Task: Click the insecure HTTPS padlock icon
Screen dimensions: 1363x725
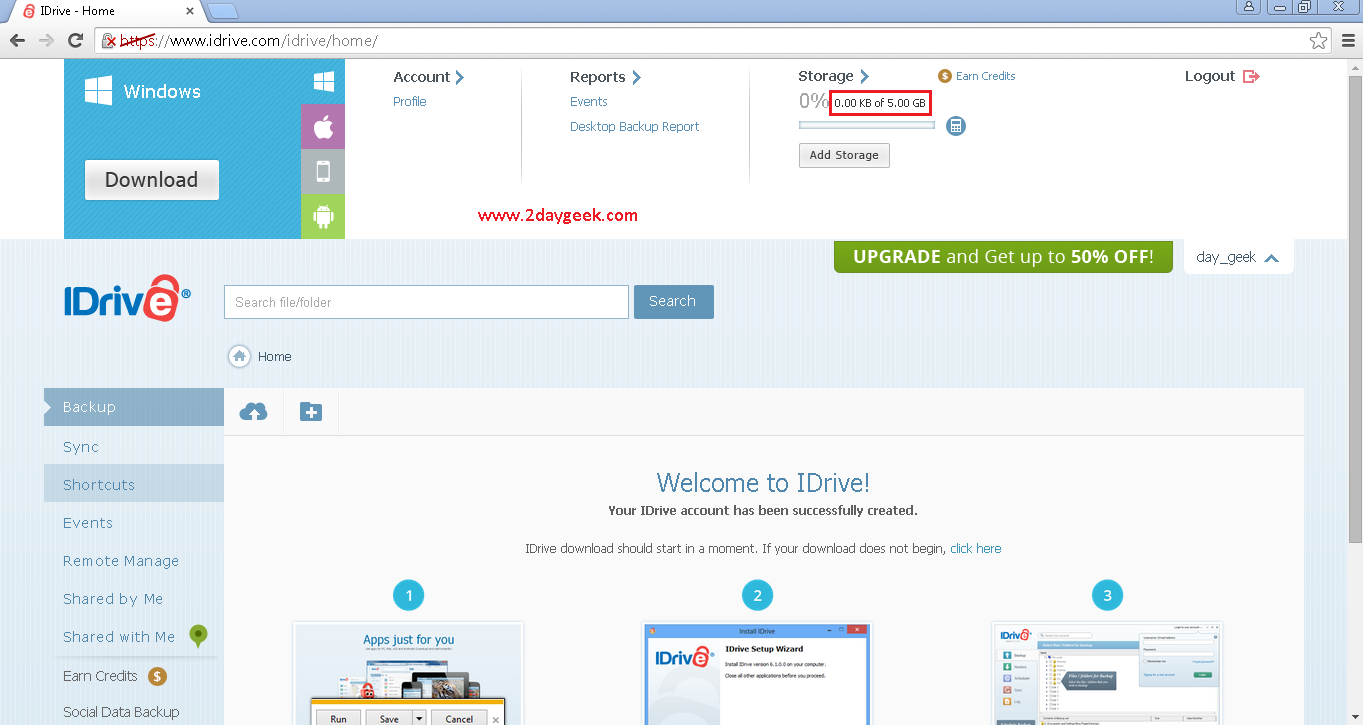Action: pyautogui.click(x=109, y=41)
